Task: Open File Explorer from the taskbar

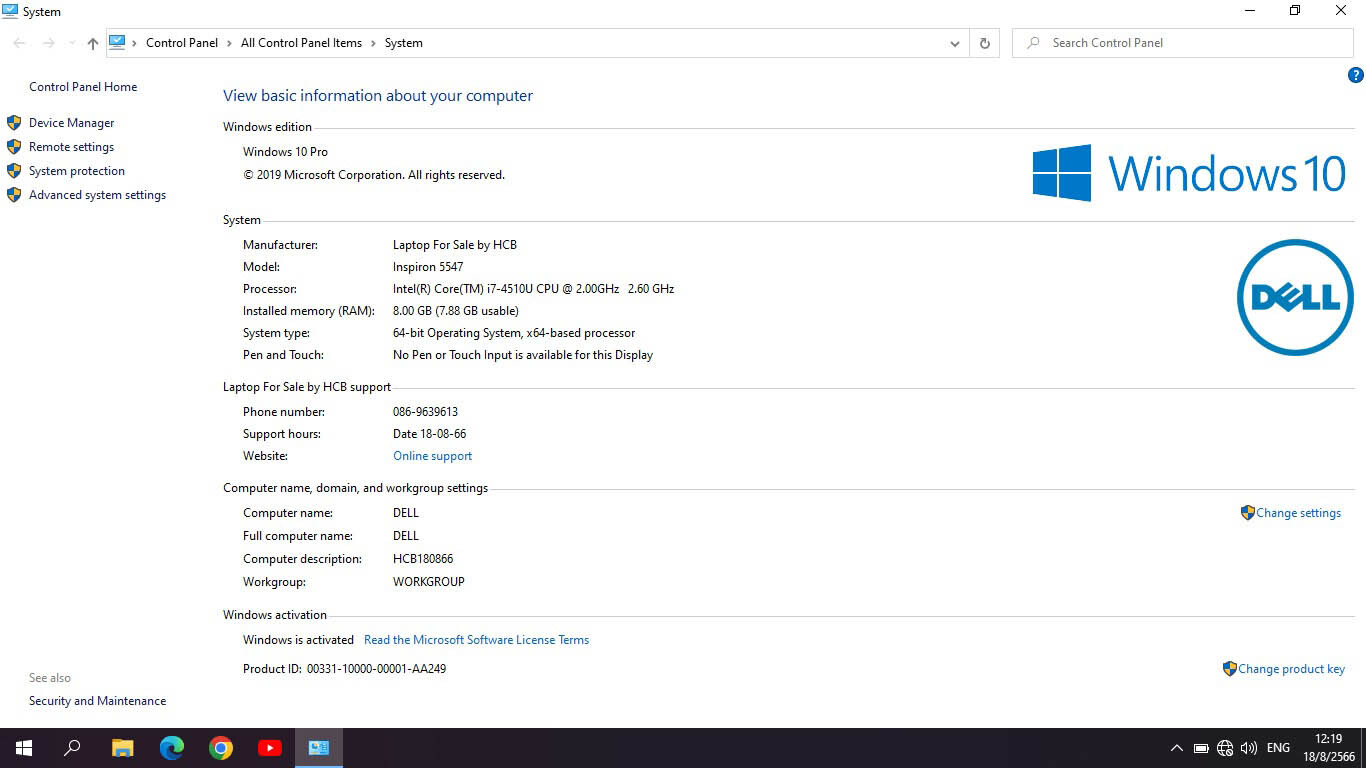Action: (122, 748)
